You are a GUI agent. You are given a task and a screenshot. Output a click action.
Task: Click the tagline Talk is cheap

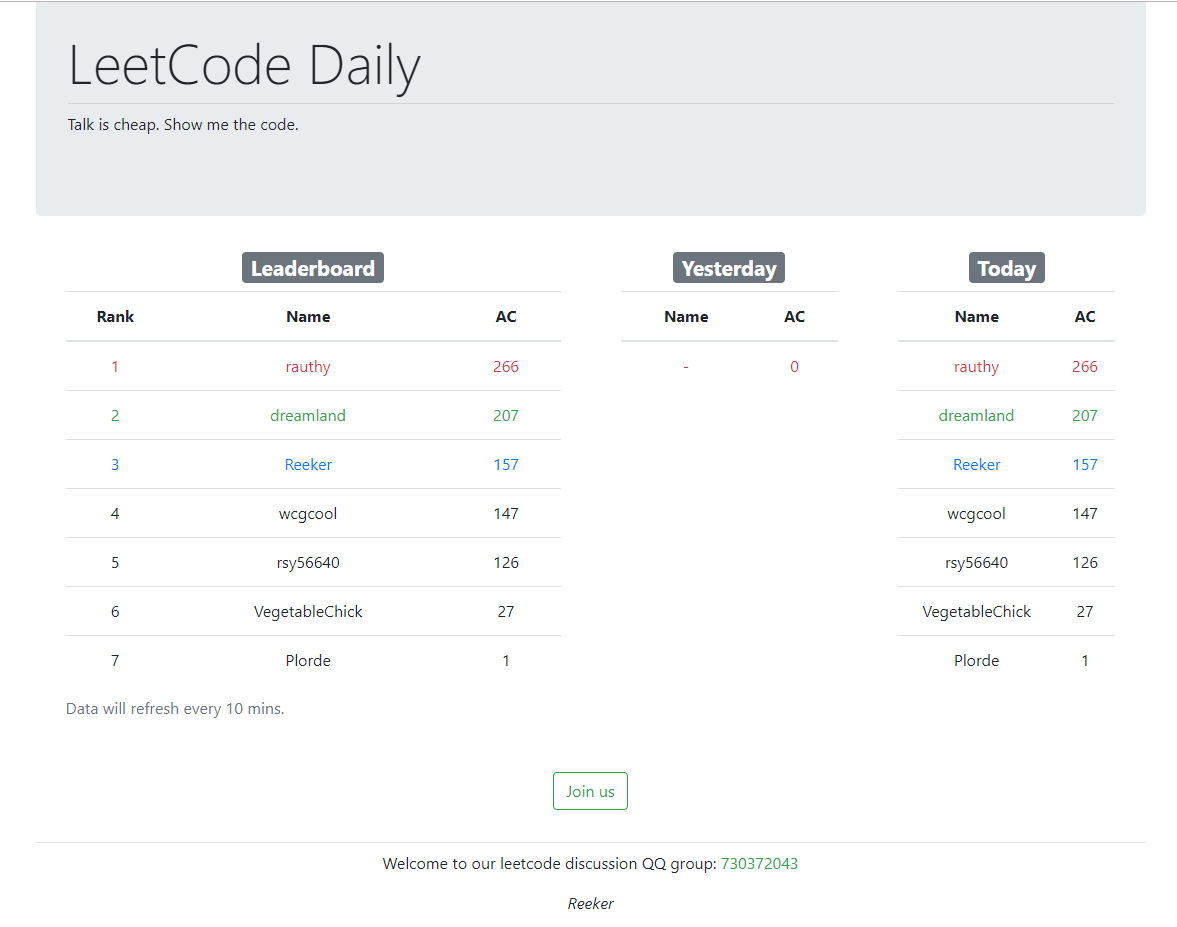[x=183, y=125]
